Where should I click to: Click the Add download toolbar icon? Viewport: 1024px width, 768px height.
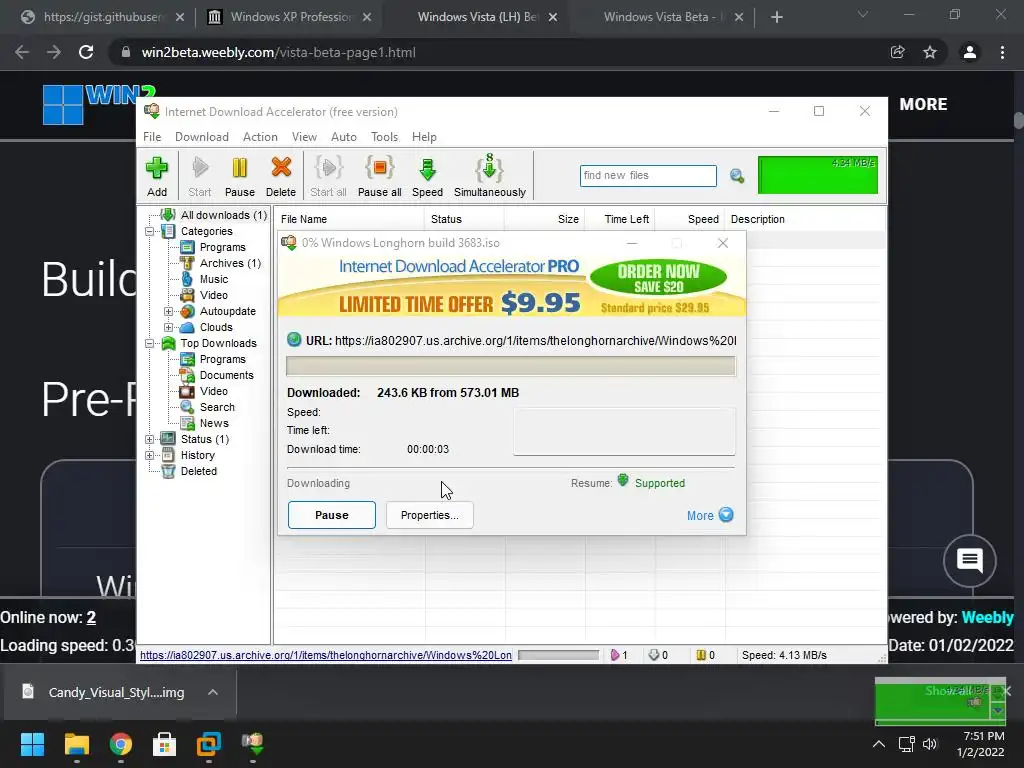157,175
